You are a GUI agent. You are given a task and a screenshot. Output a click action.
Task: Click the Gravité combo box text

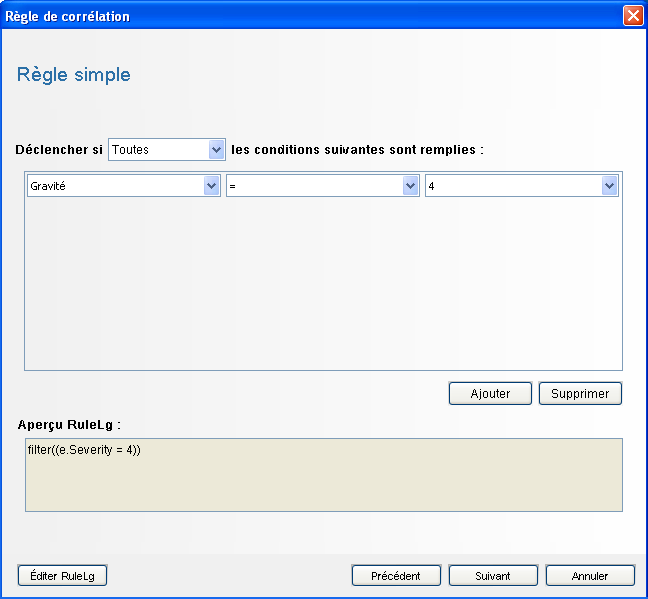tap(114, 186)
